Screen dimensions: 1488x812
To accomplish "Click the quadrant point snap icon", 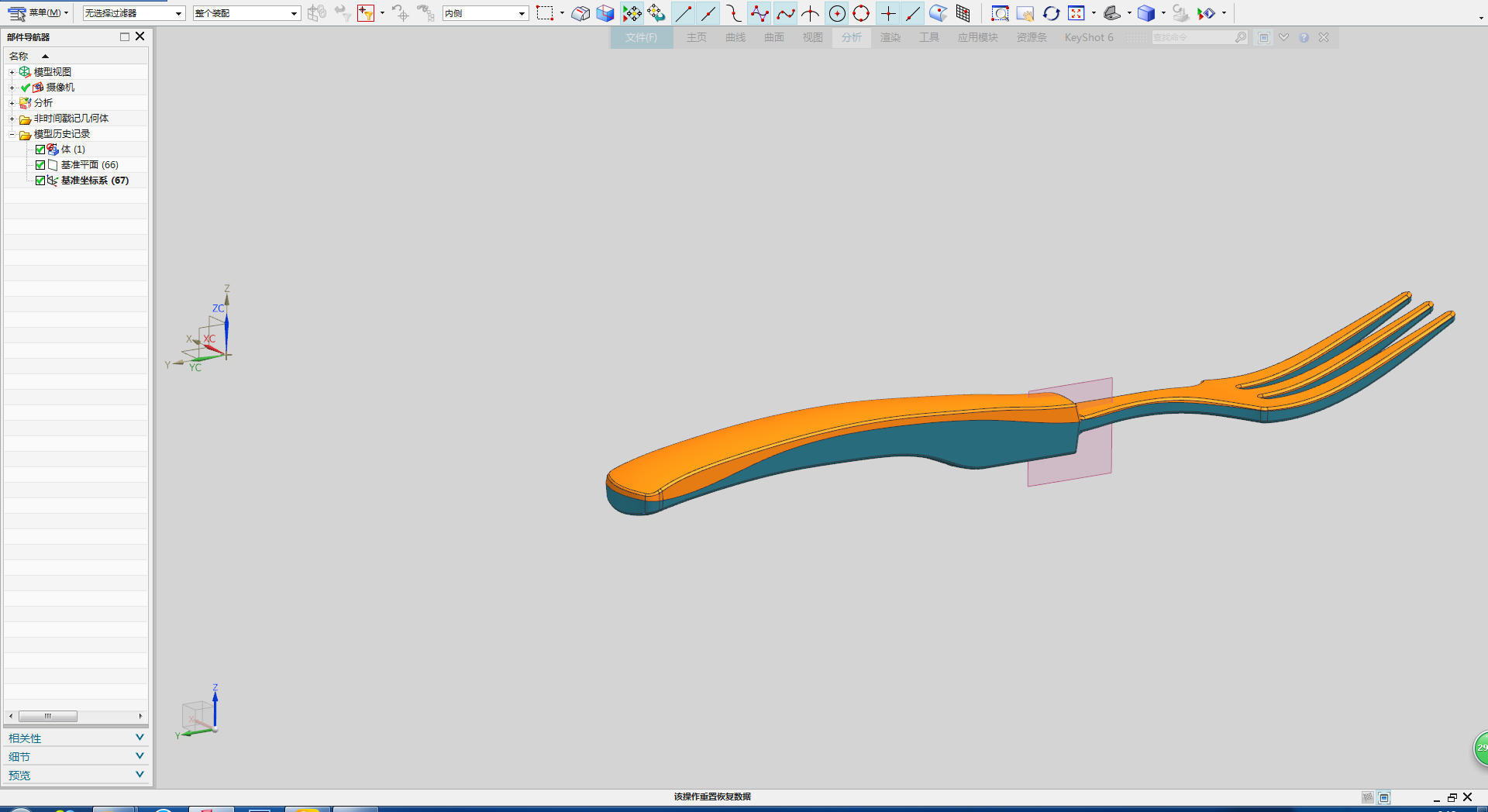I will pos(861,13).
